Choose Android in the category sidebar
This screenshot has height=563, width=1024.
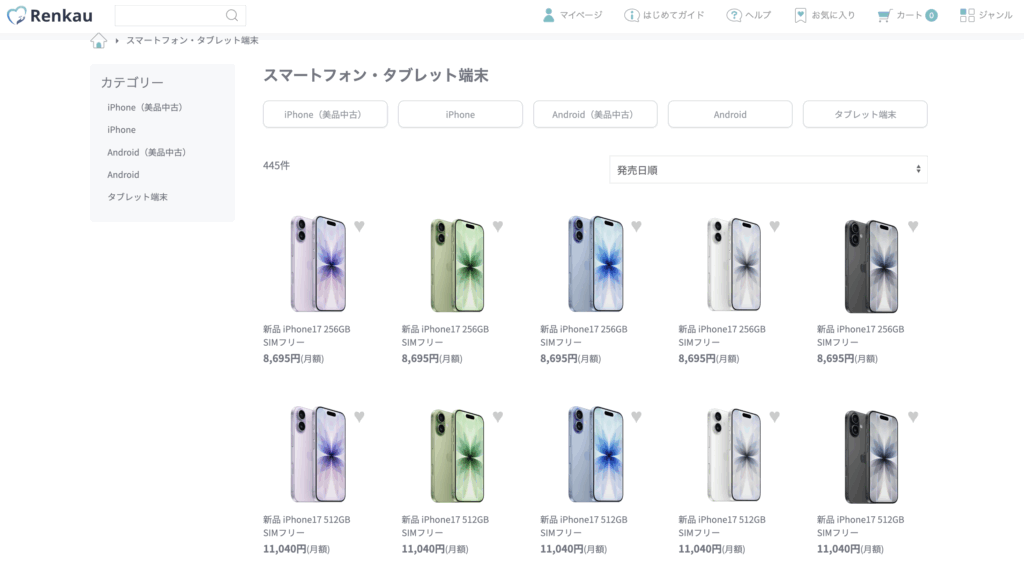123,174
